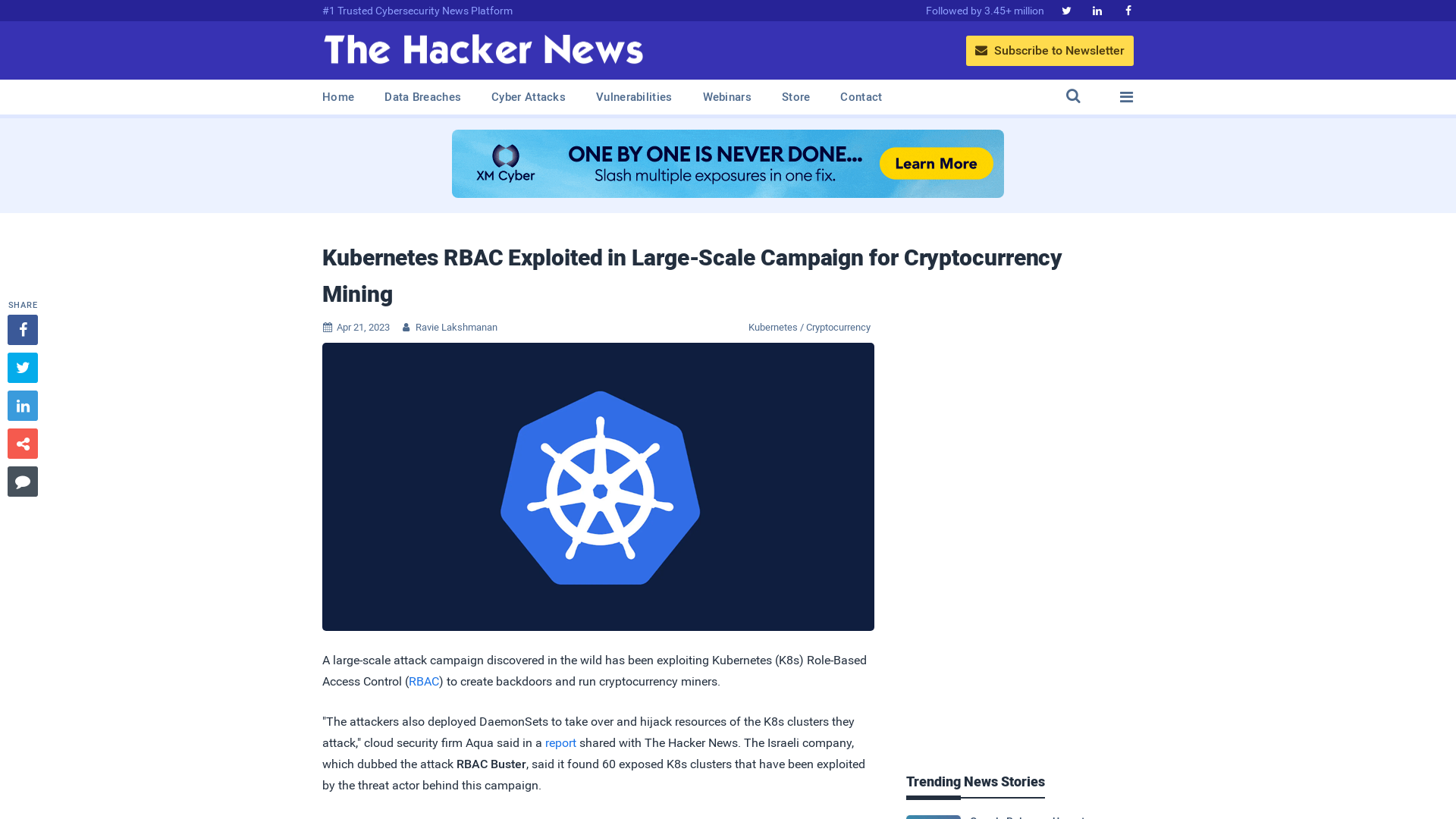1456x819 pixels.
Task: Expand the navigation menu toggle
Action: pyautogui.click(x=1127, y=96)
